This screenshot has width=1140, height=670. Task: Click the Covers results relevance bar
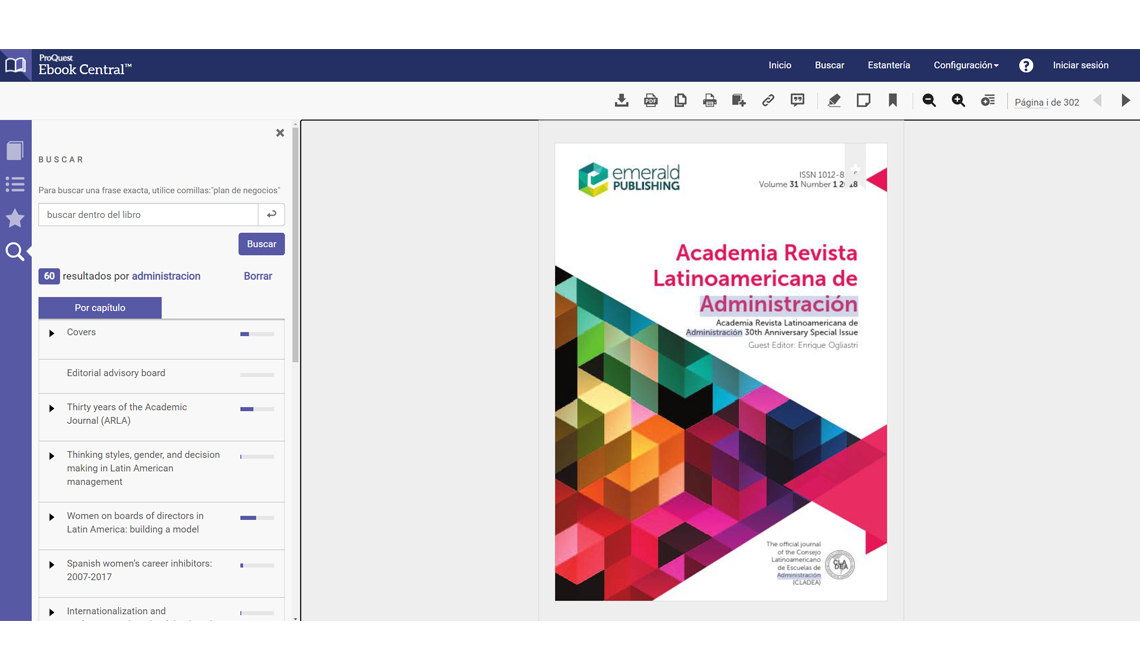(x=257, y=334)
